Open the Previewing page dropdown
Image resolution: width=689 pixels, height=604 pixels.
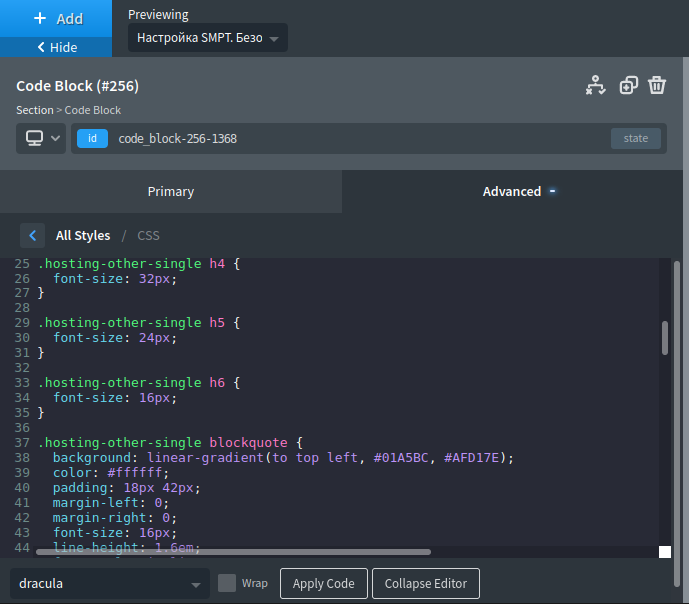(207, 38)
